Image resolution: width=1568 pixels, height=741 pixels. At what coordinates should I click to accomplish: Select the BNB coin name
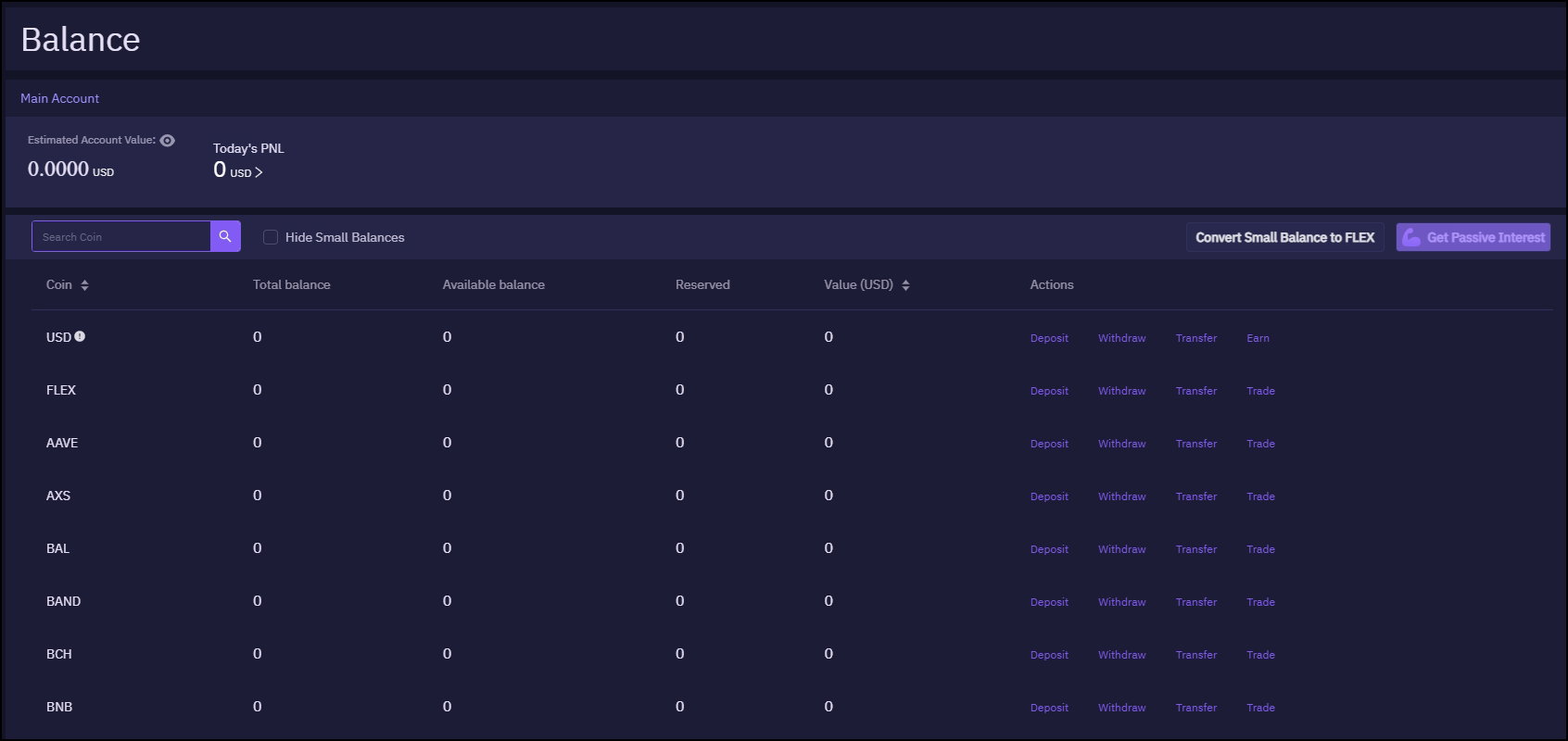click(59, 707)
